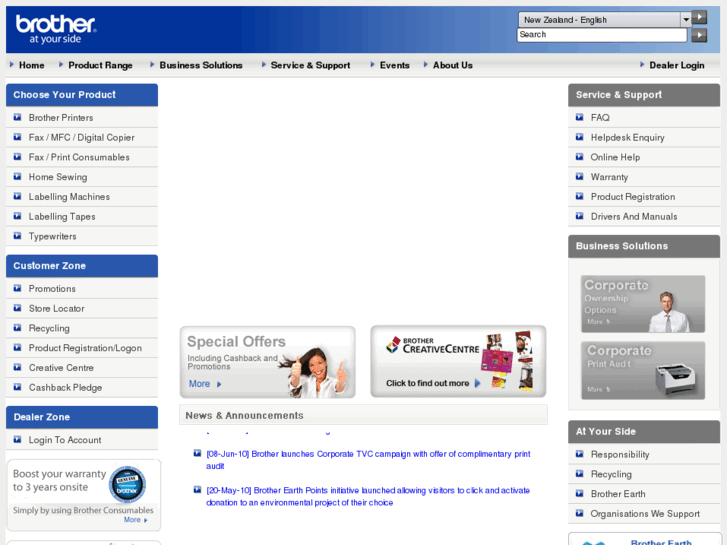This screenshot has width=727, height=545.
Task: Click the arrow icon beside Warranty
Action: coord(579,177)
